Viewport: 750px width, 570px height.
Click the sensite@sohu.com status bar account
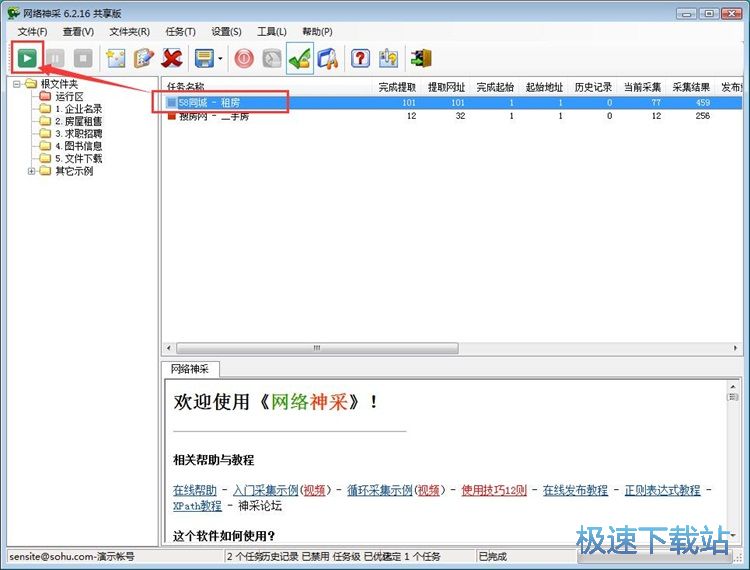(x=72, y=557)
